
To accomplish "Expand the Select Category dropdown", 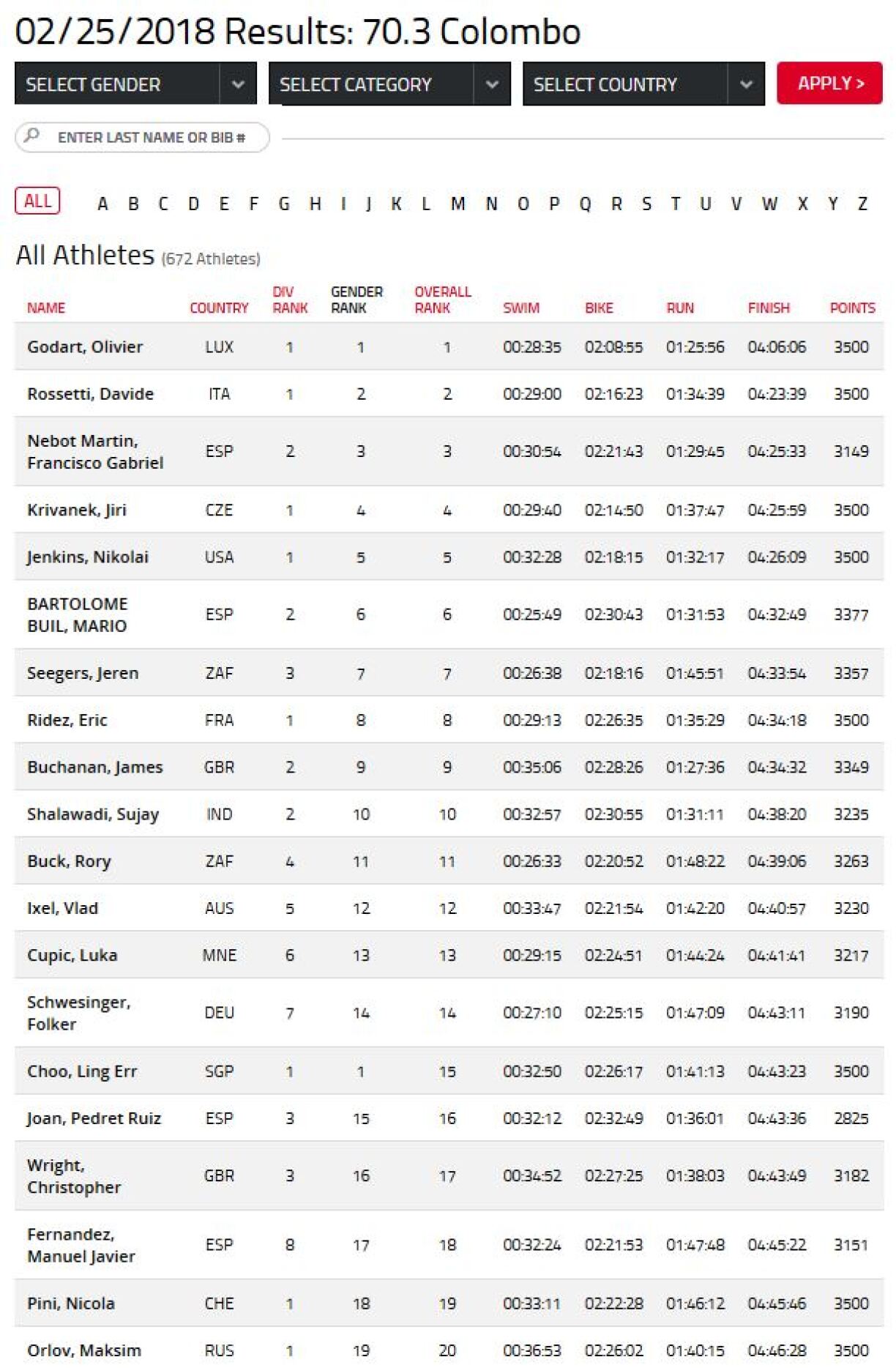I will tap(389, 84).
